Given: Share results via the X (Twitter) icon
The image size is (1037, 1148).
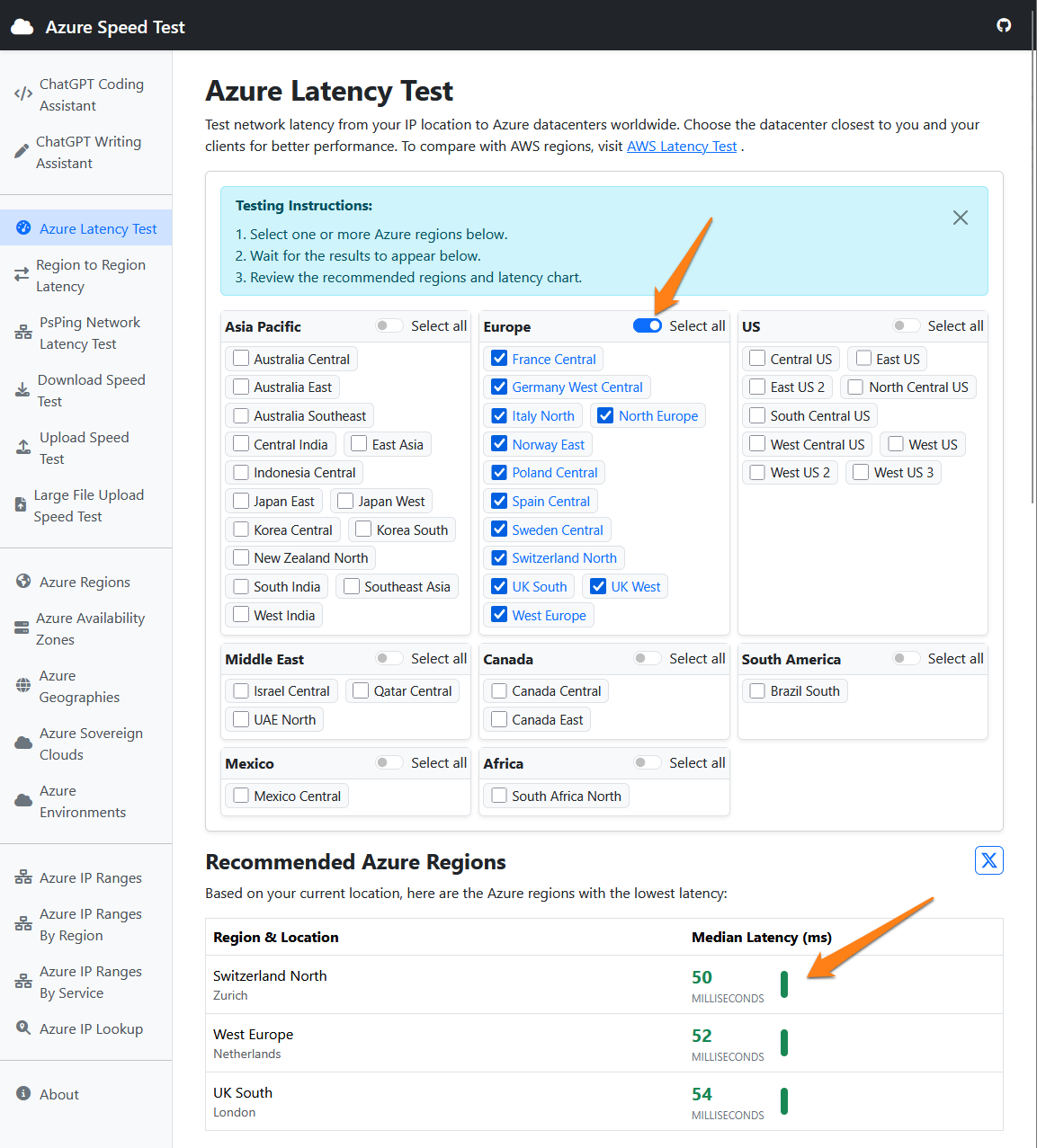Looking at the screenshot, I should point(989,860).
